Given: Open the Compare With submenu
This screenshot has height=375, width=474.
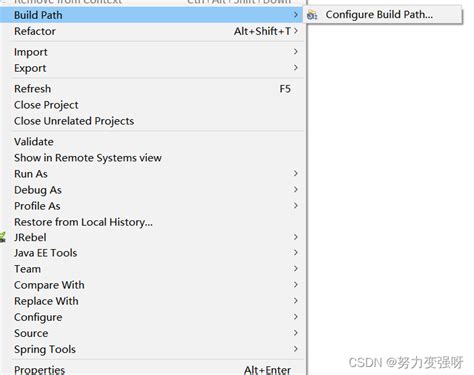Looking at the screenshot, I should click(x=153, y=285).
